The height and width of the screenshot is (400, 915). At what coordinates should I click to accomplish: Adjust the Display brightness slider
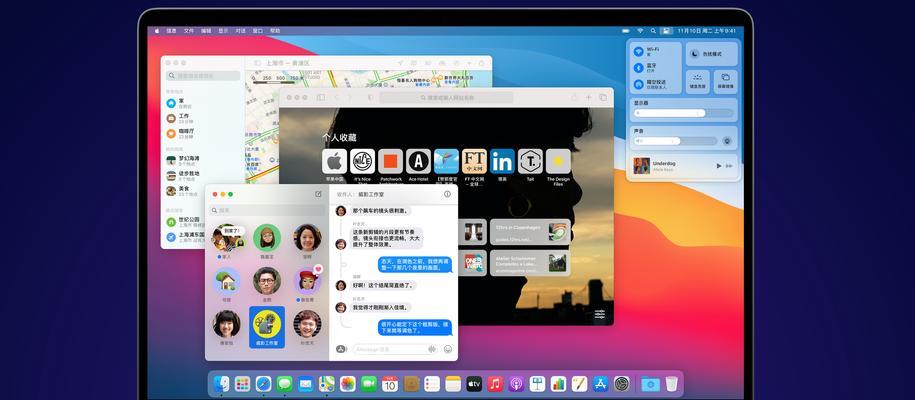tap(683, 113)
